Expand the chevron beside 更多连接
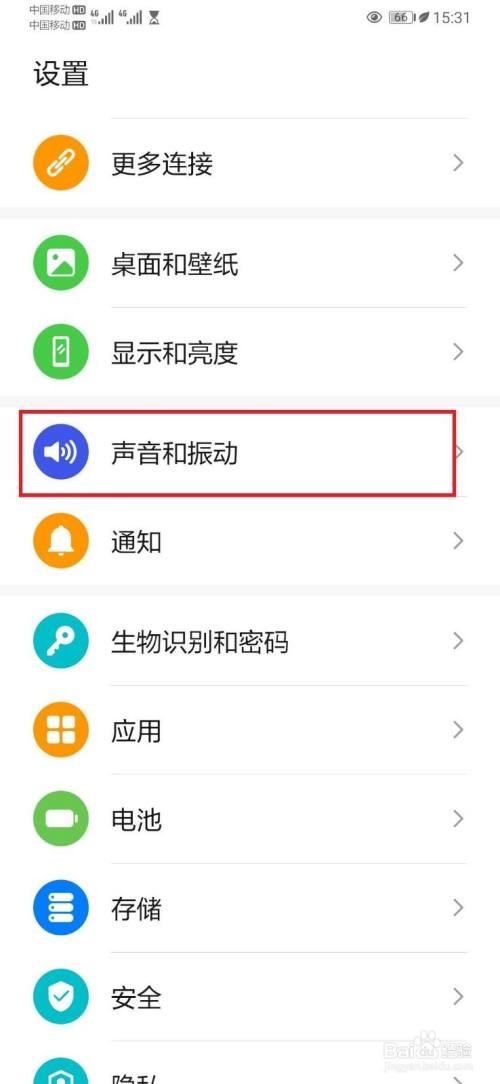500x1084 pixels. (x=458, y=163)
